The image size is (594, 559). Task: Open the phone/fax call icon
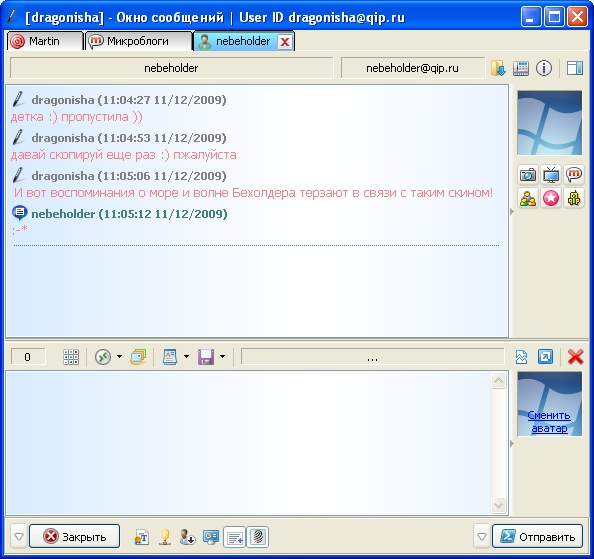pyautogui.click(x=521, y=68)
